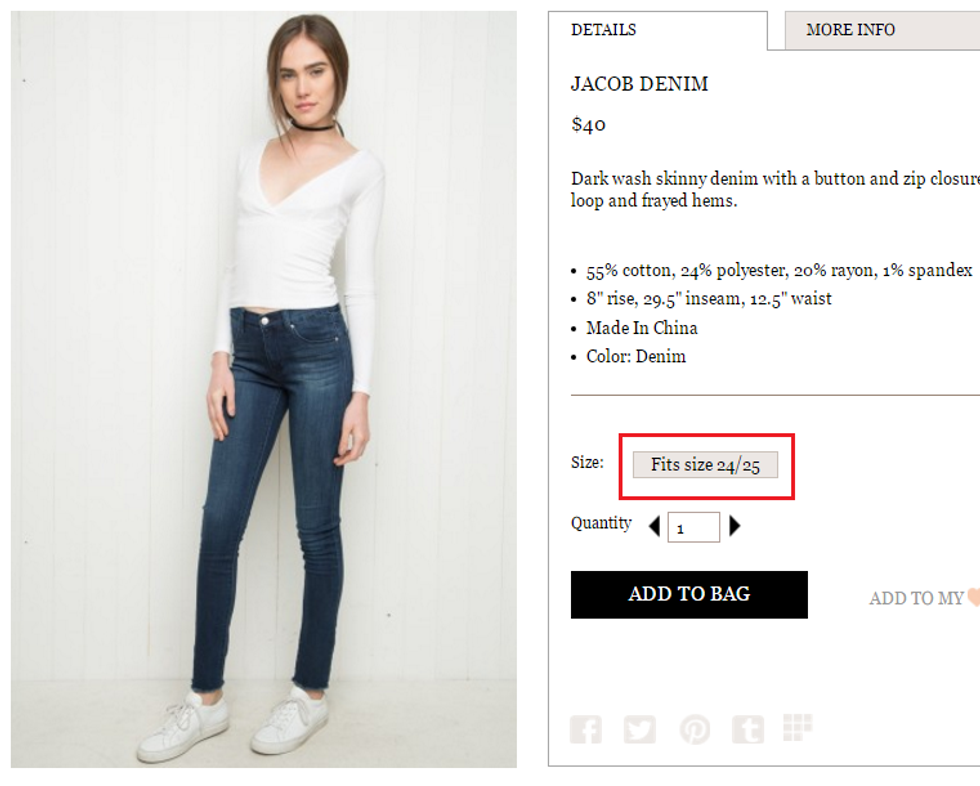Decrease quantity with left arrow
Screen dimensions: 980x786
point(654,526)
